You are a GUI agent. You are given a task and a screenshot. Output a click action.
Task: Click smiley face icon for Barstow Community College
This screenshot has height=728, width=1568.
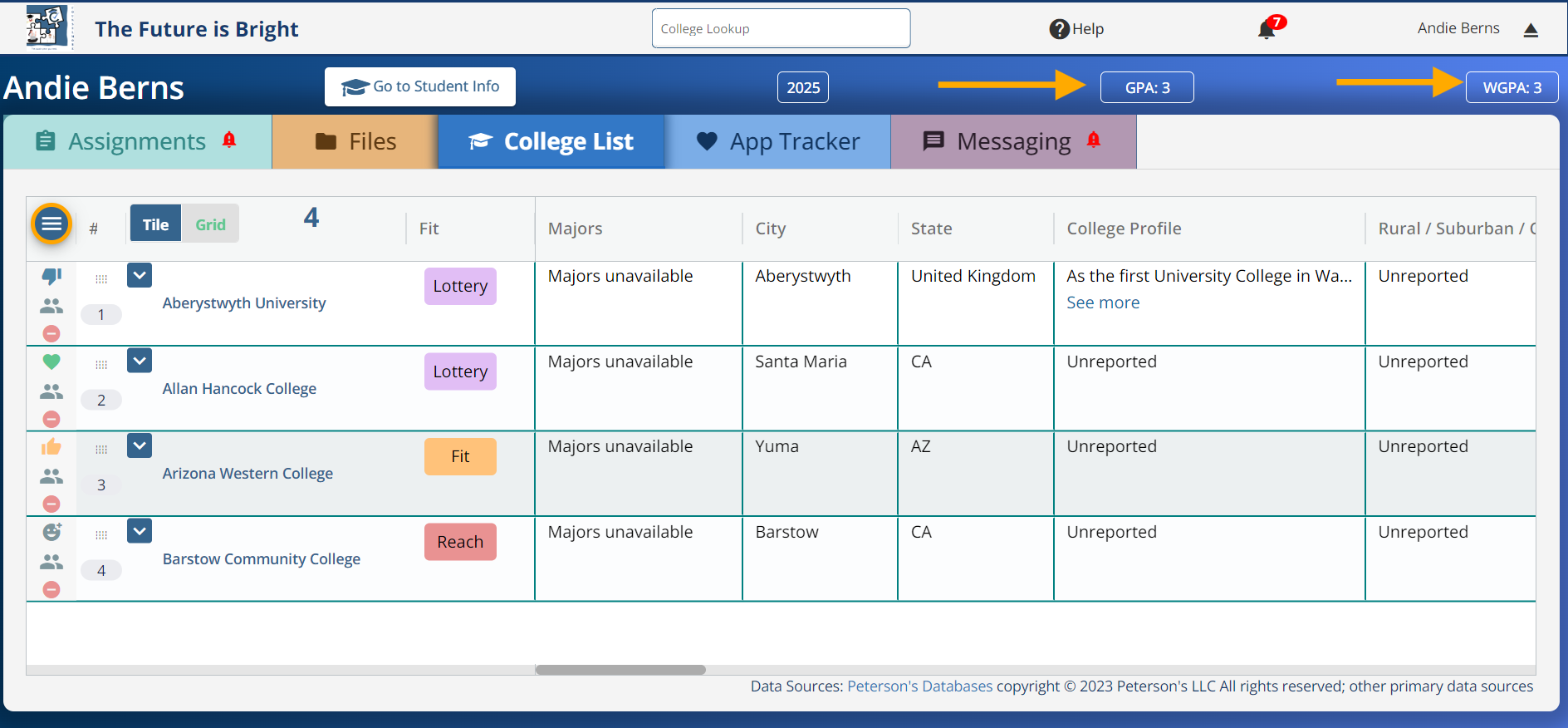[51, 532]
